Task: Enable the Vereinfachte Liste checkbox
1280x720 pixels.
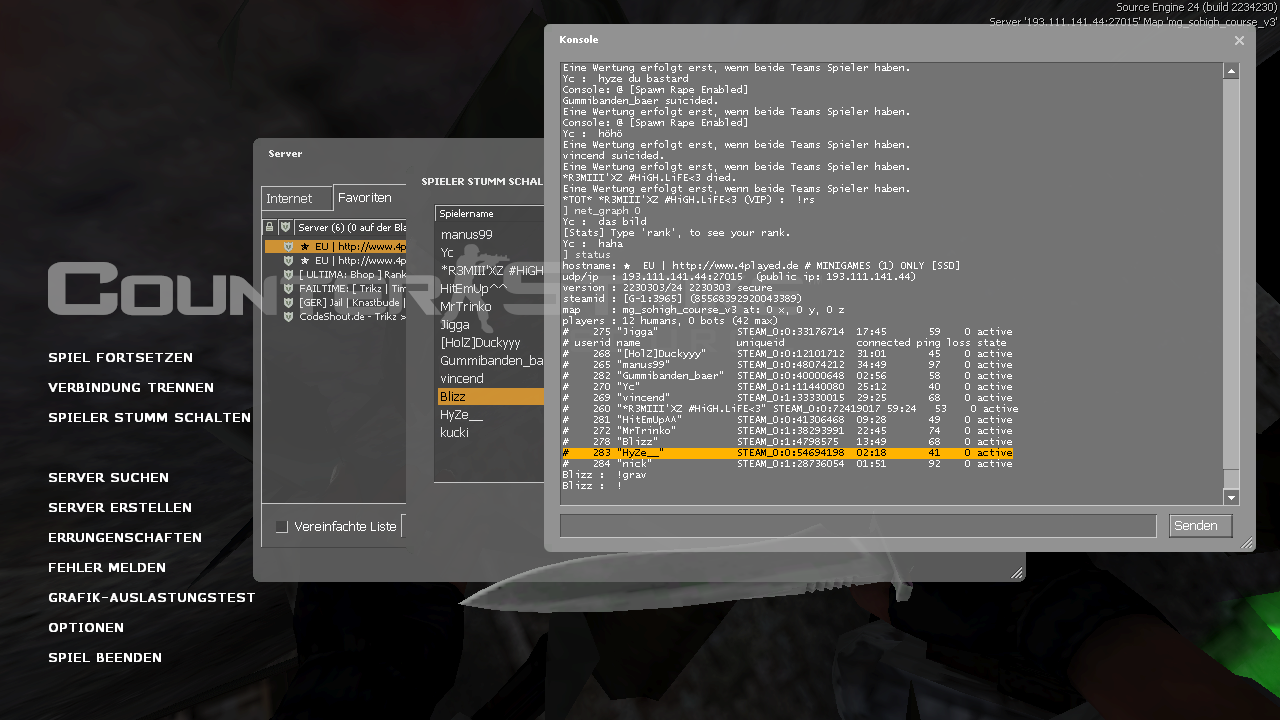Action: [x=282, y=527]
